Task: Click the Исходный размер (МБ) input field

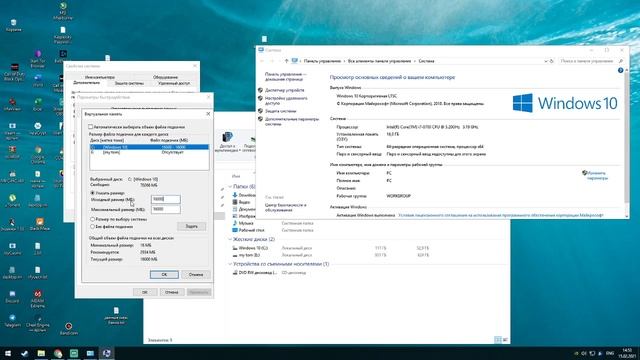Action: click(165, 199)
